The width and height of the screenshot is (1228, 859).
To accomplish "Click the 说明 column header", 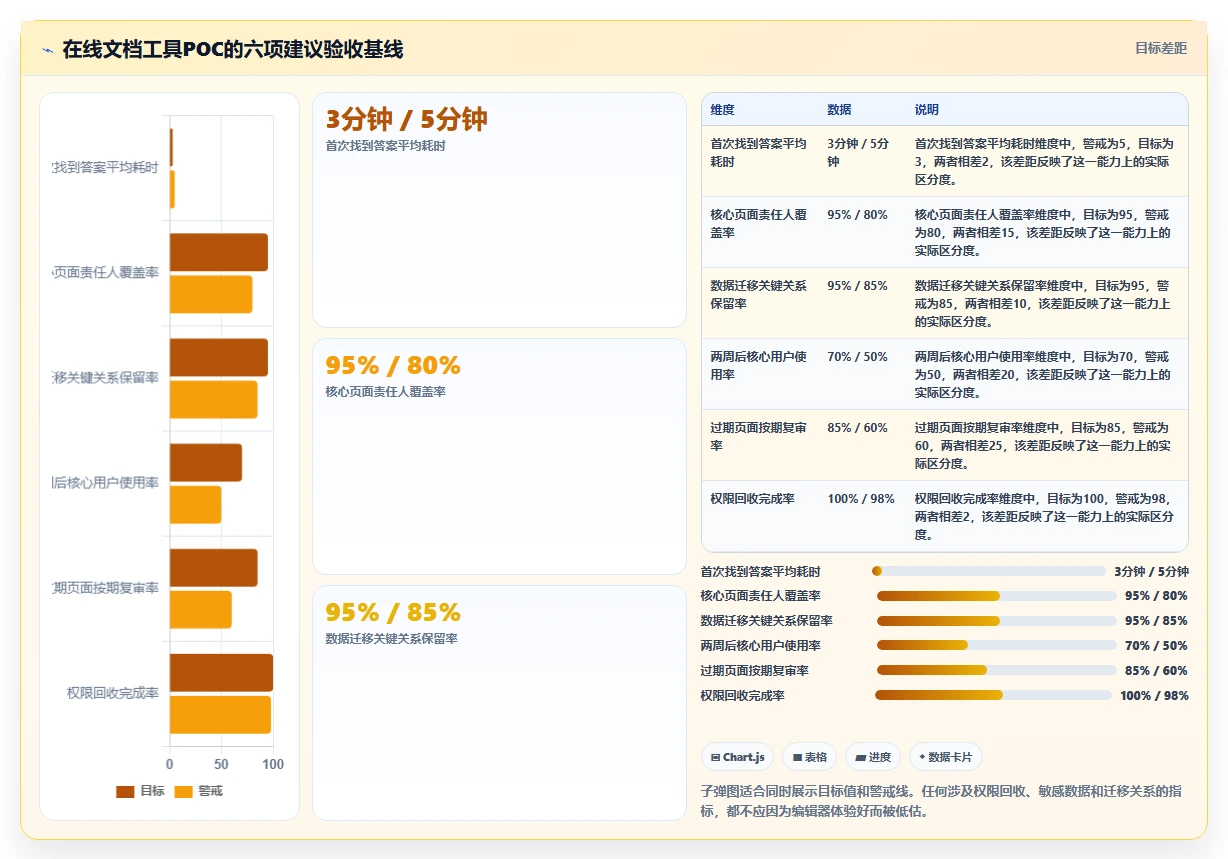I will (926, 110).
